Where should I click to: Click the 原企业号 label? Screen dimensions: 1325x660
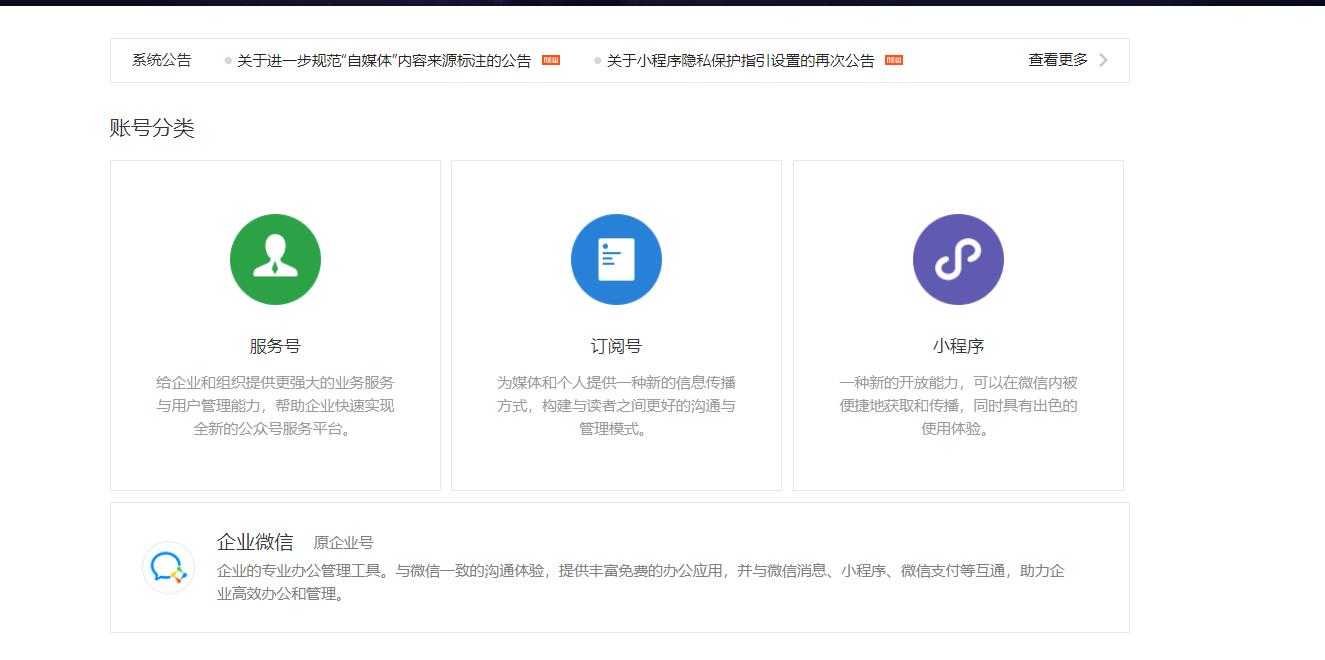(x=343, y=543)
